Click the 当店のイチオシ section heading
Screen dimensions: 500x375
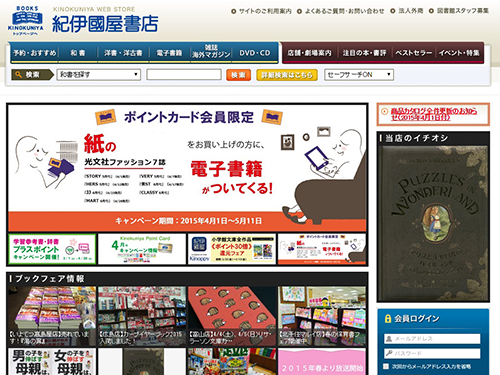[x=416, y=138]
